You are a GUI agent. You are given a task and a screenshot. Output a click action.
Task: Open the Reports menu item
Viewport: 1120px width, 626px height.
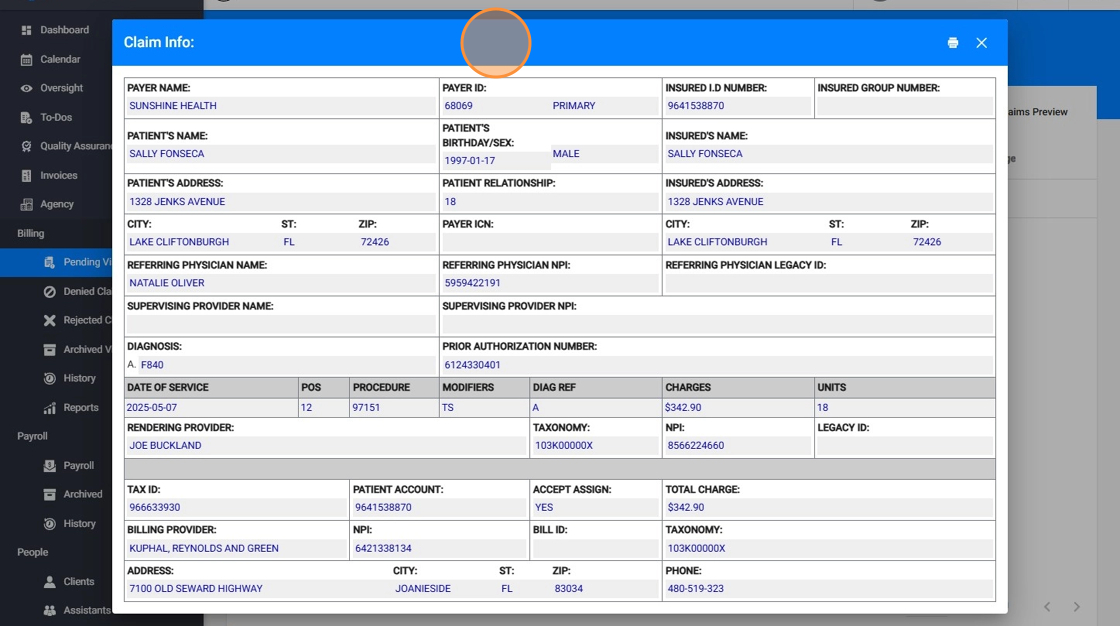pos(81,407)
